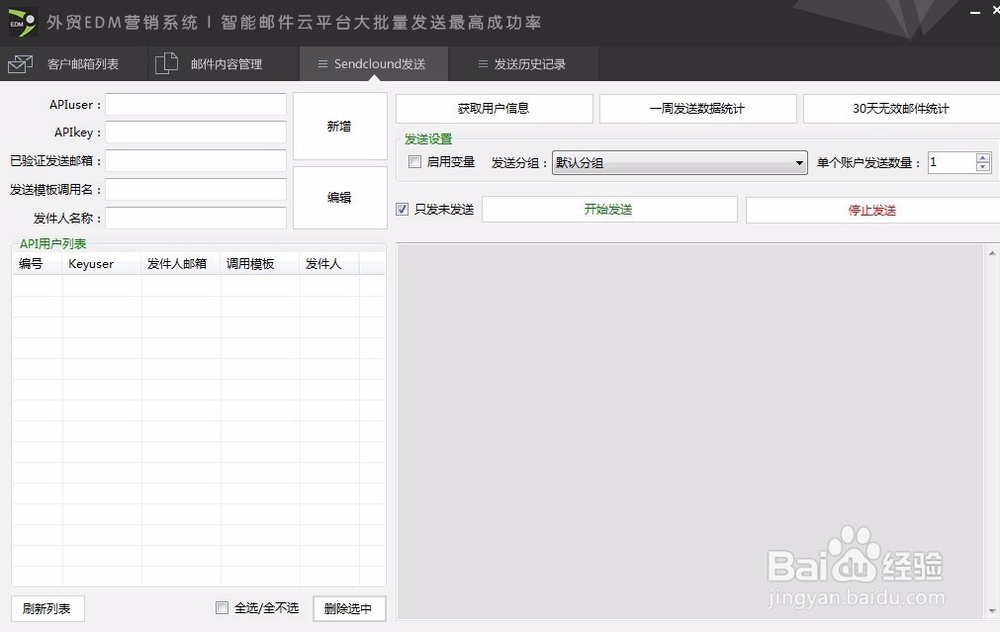Open the 默认分组 sending group dropdown
Image resolution: width=1000 pixels, height=632 pixels.
[x=799, y=162]
